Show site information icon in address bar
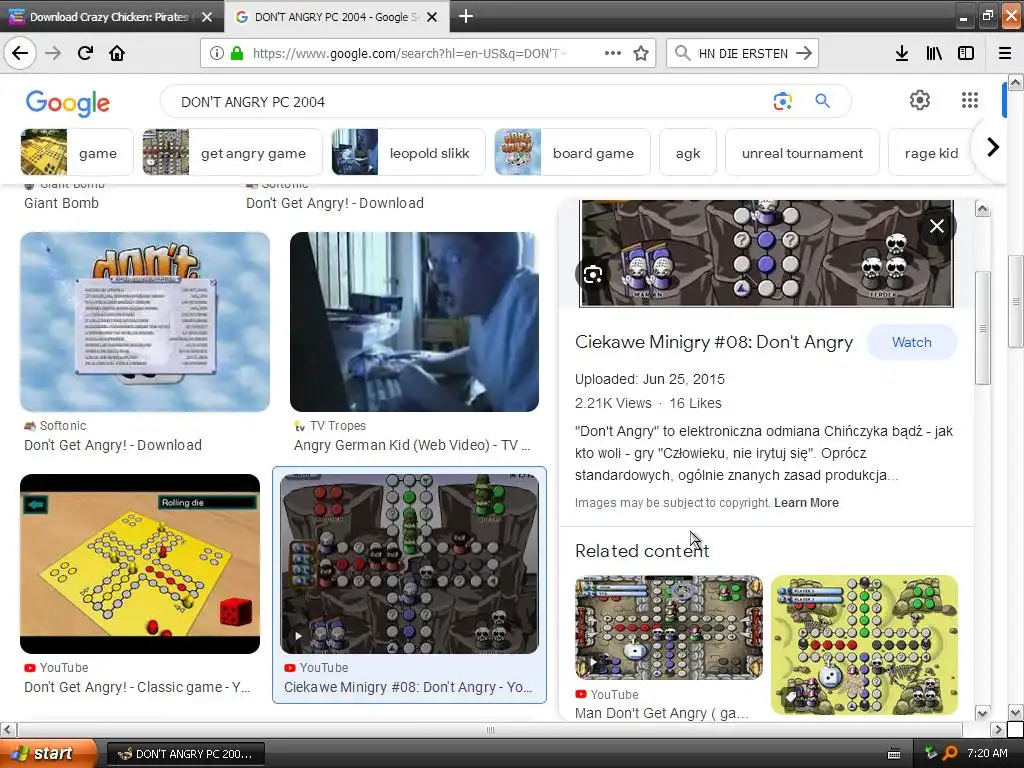Image resolution: width=1024 pixels, height=768 pixels. click(217, 53)
